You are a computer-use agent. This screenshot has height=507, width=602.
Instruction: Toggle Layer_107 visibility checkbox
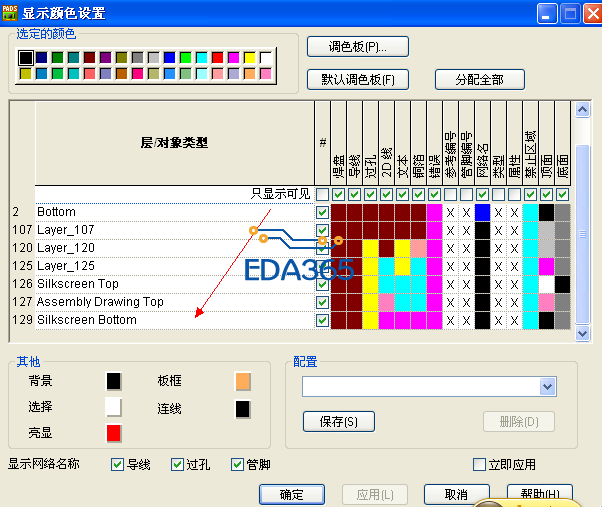coord(322,230)
